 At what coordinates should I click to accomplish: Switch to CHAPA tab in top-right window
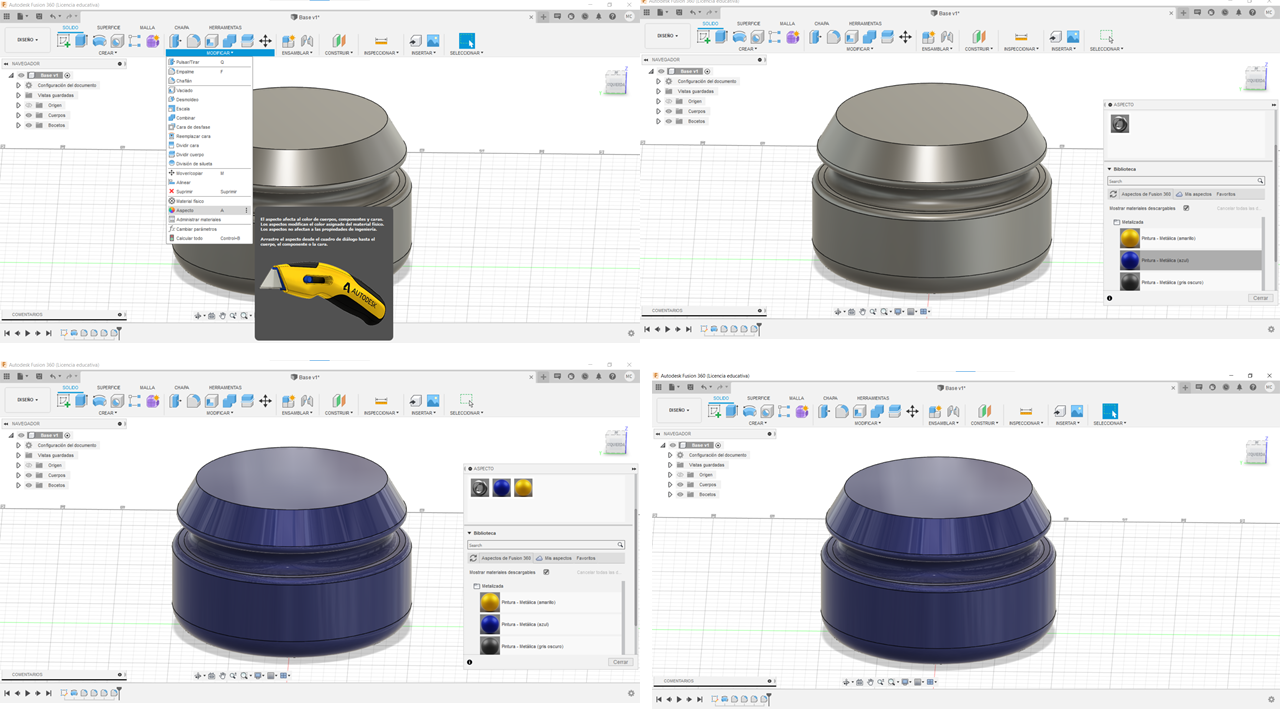pyautogui.click(x=821, y=23)
